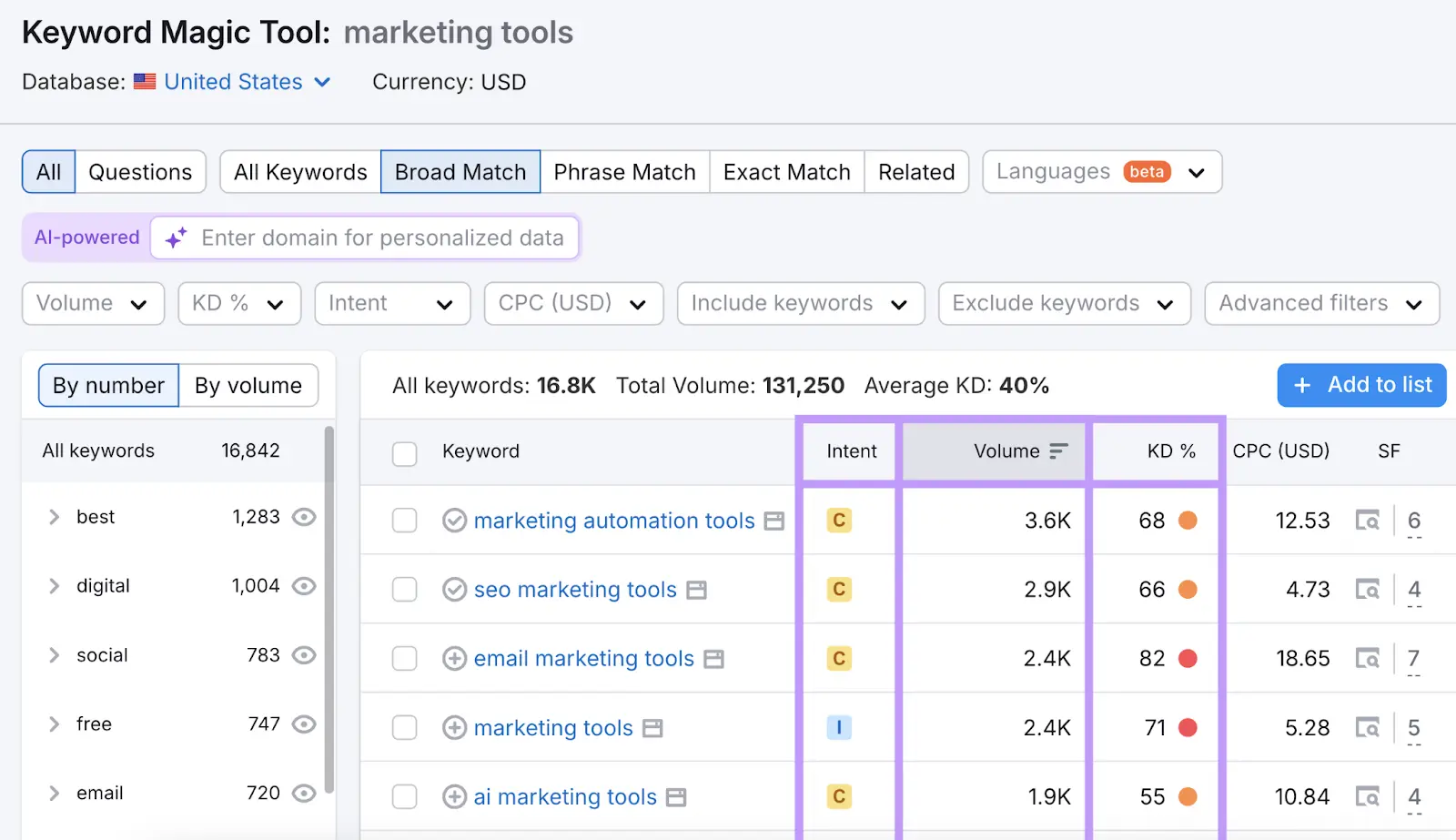Open the "seo marketing tools" keyword link

[573, 589]
